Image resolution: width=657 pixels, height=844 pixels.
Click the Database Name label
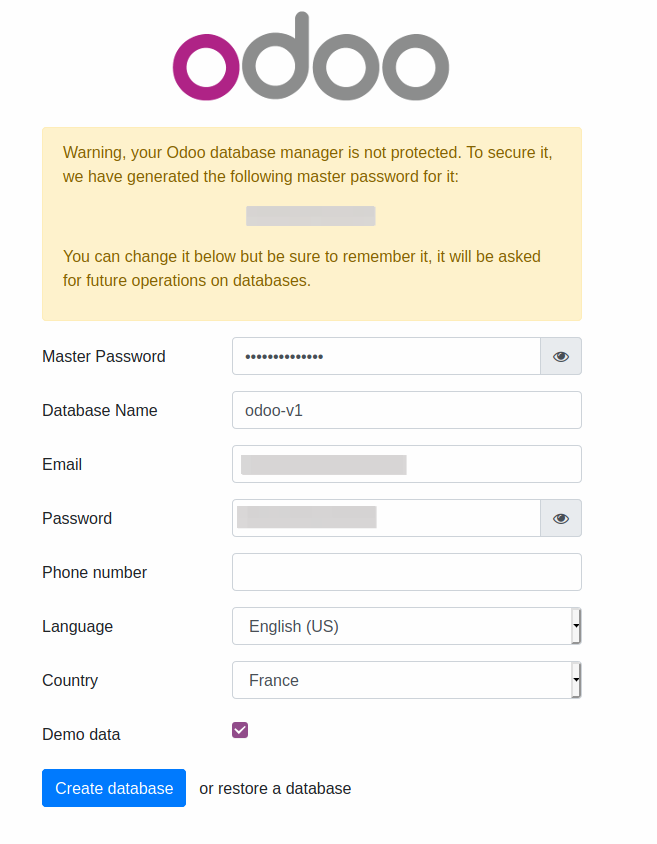[100, 410]
